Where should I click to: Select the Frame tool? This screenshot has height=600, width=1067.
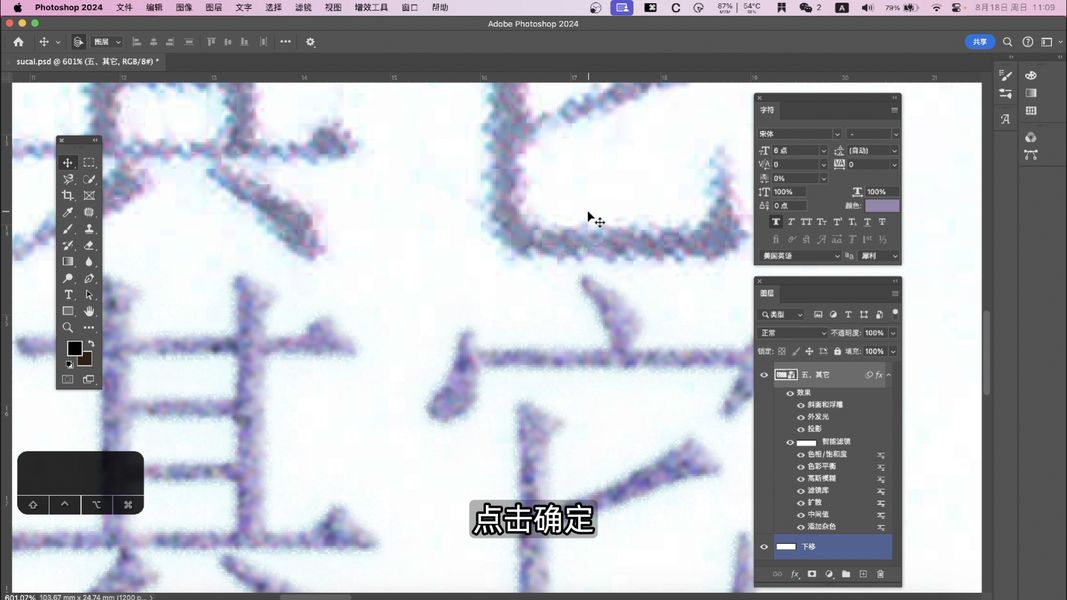pyautogui.click(x=89, y=196)
